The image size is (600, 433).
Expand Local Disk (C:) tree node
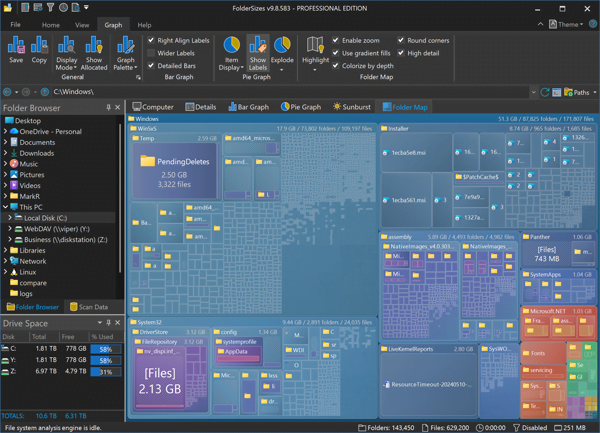[10, 218]
